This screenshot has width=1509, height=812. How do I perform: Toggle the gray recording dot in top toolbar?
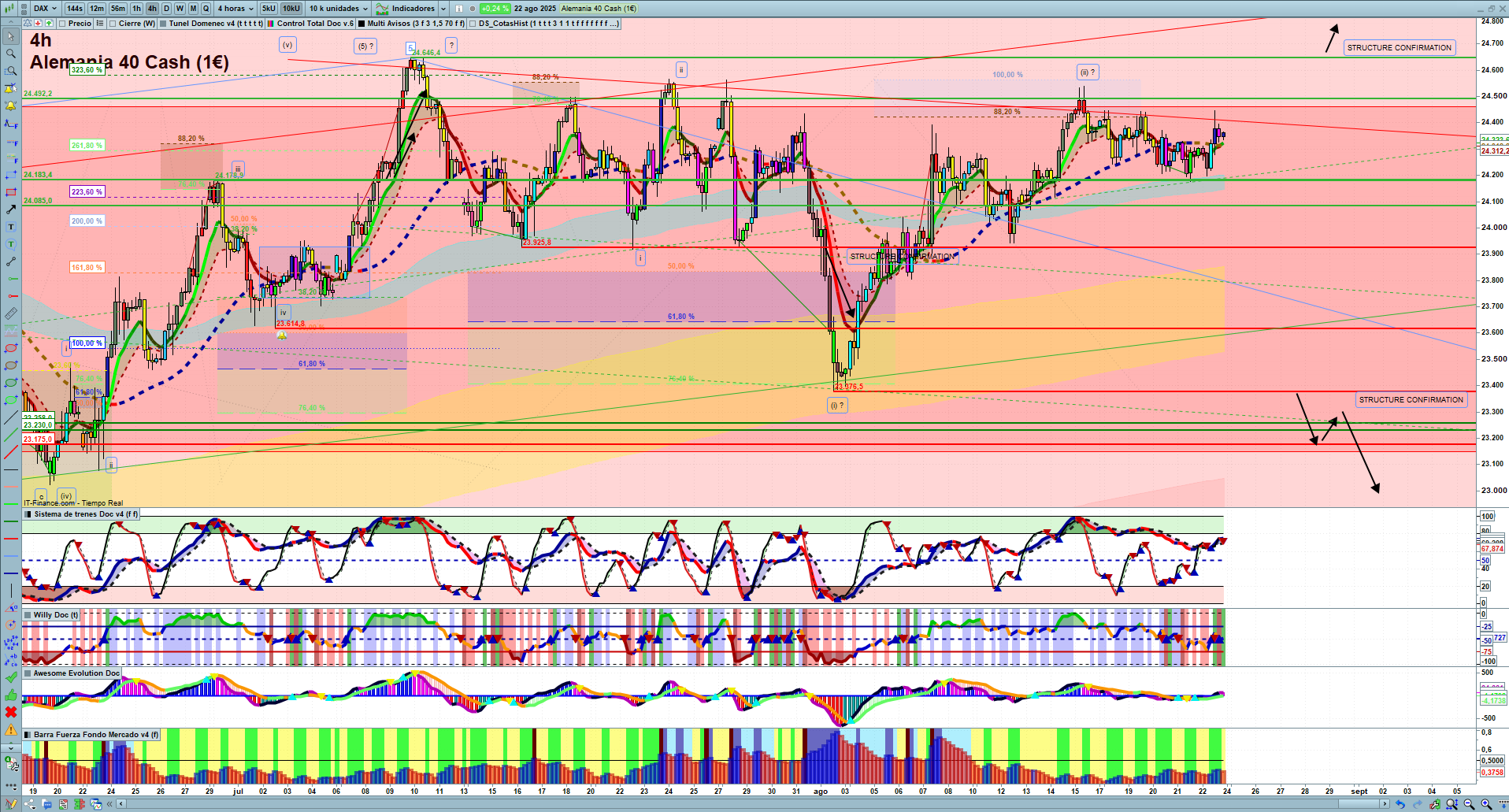point(471,9)
